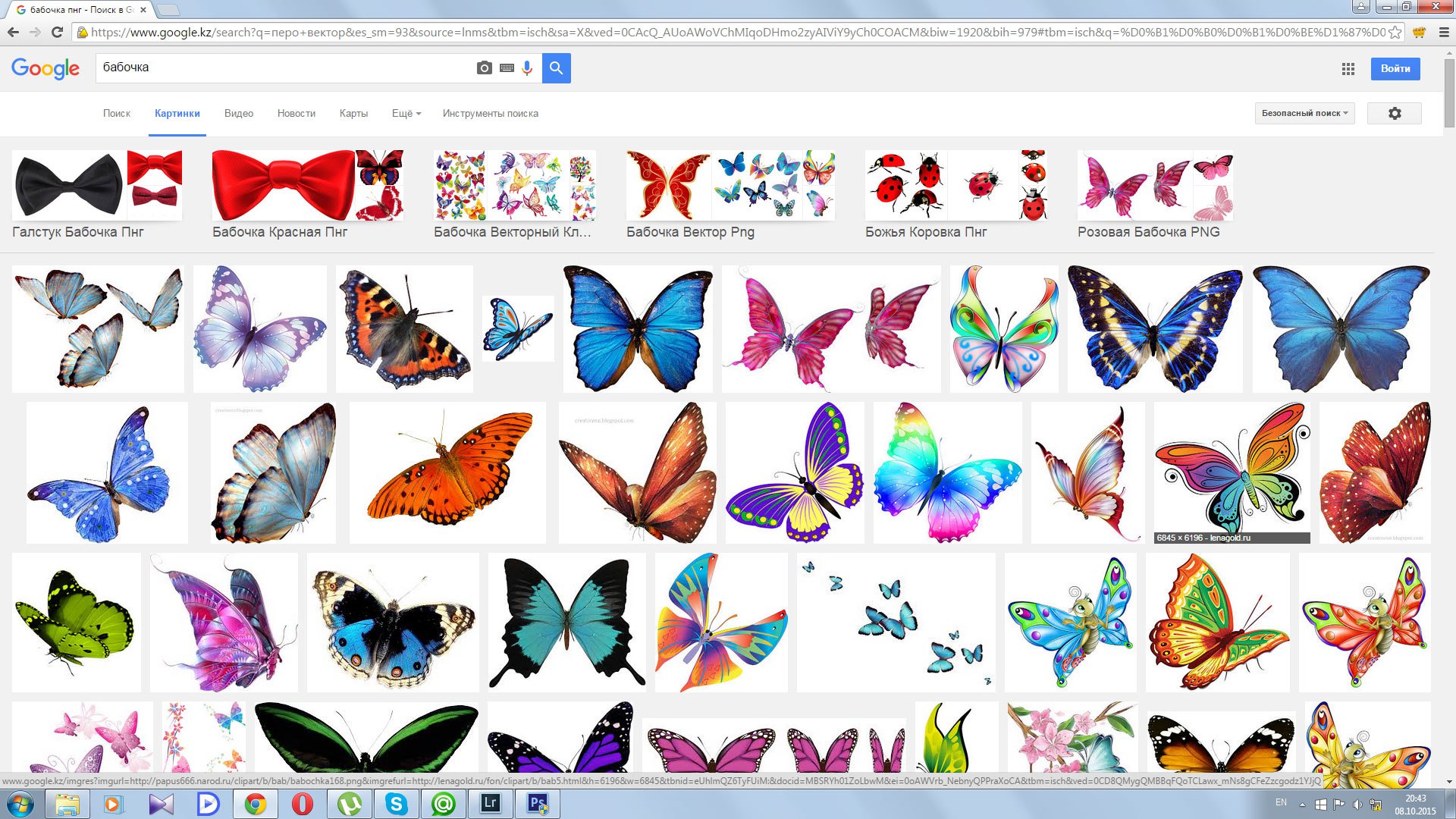Expand the Ещё menu
Screen dimensions: 1456x819
pos(406,113)
